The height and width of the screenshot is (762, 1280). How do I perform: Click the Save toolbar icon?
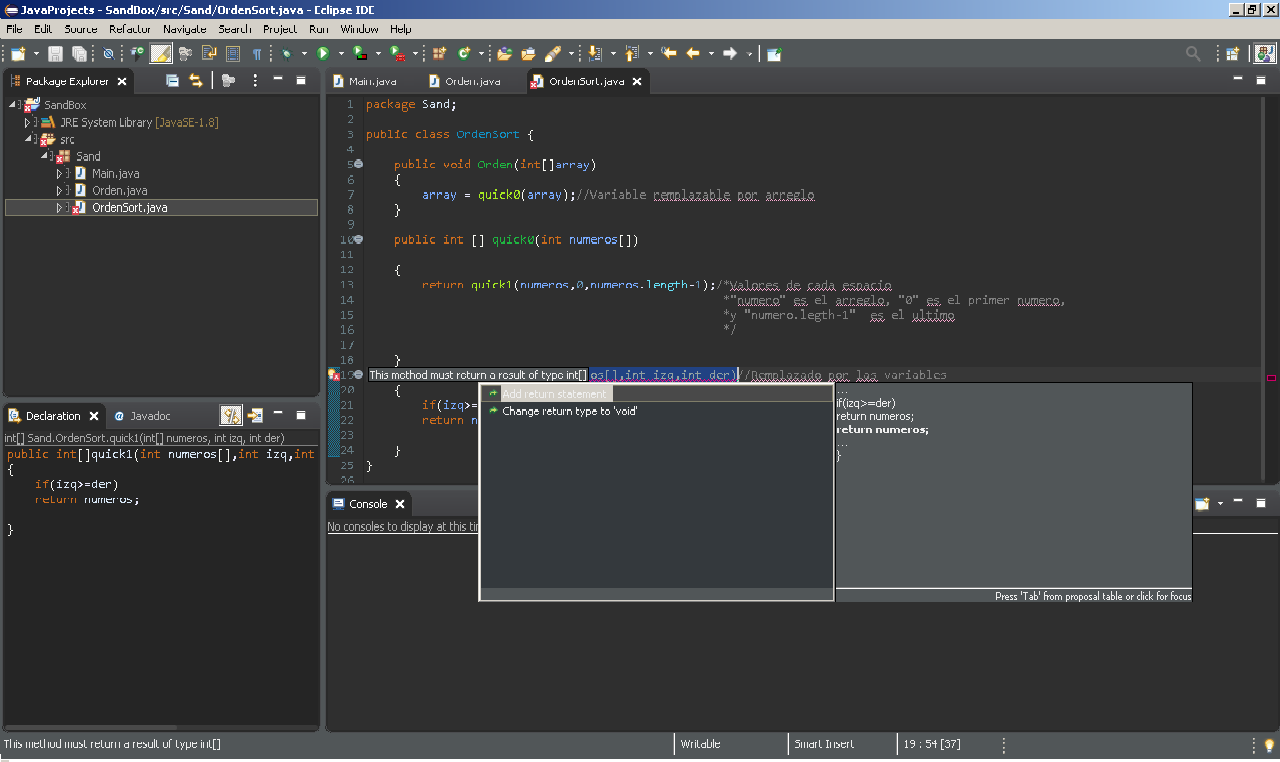tap(55, 53)
